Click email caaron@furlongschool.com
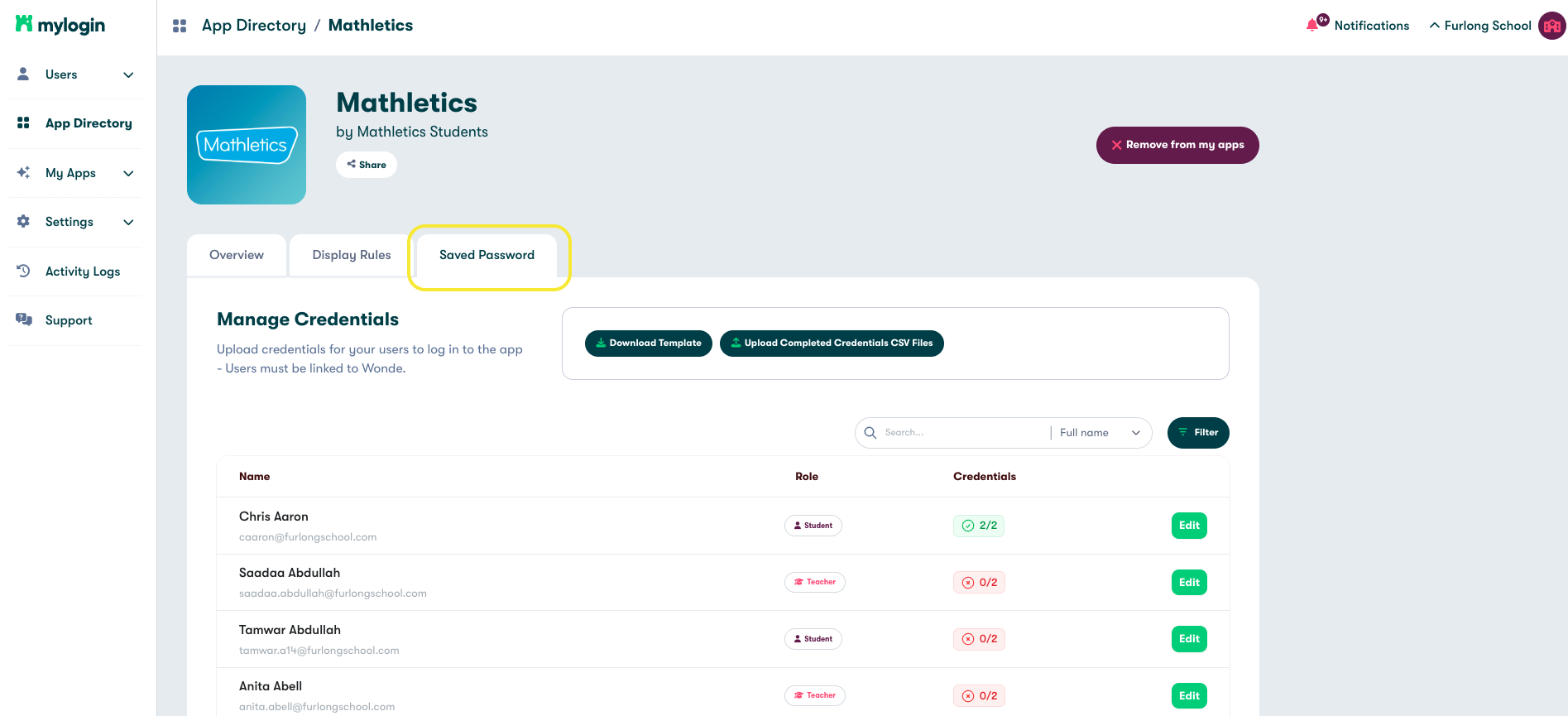Viewport: 1568px width, 716px height. click(308, 537)
